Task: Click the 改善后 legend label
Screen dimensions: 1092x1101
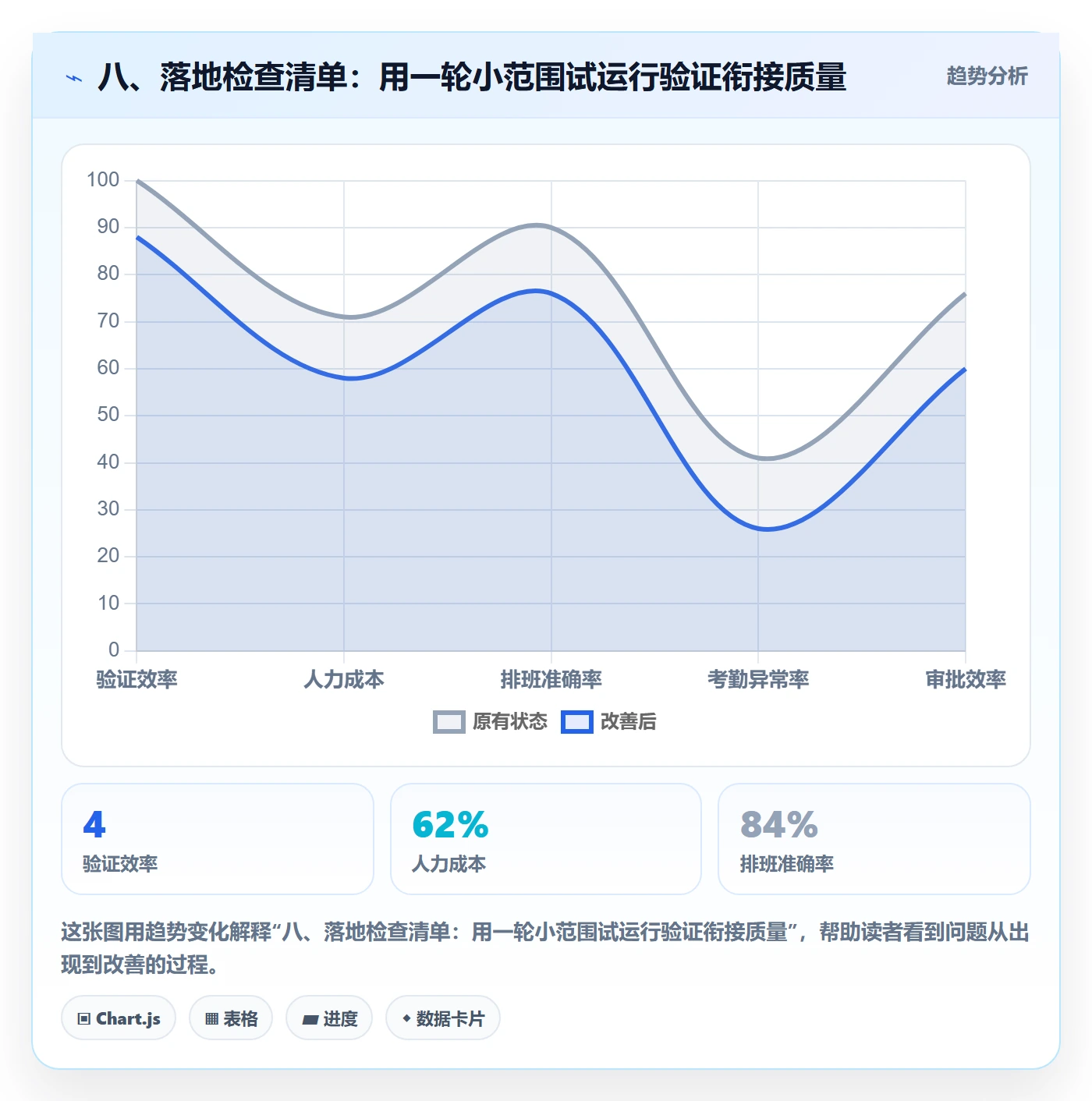Action: pos(629,722)
